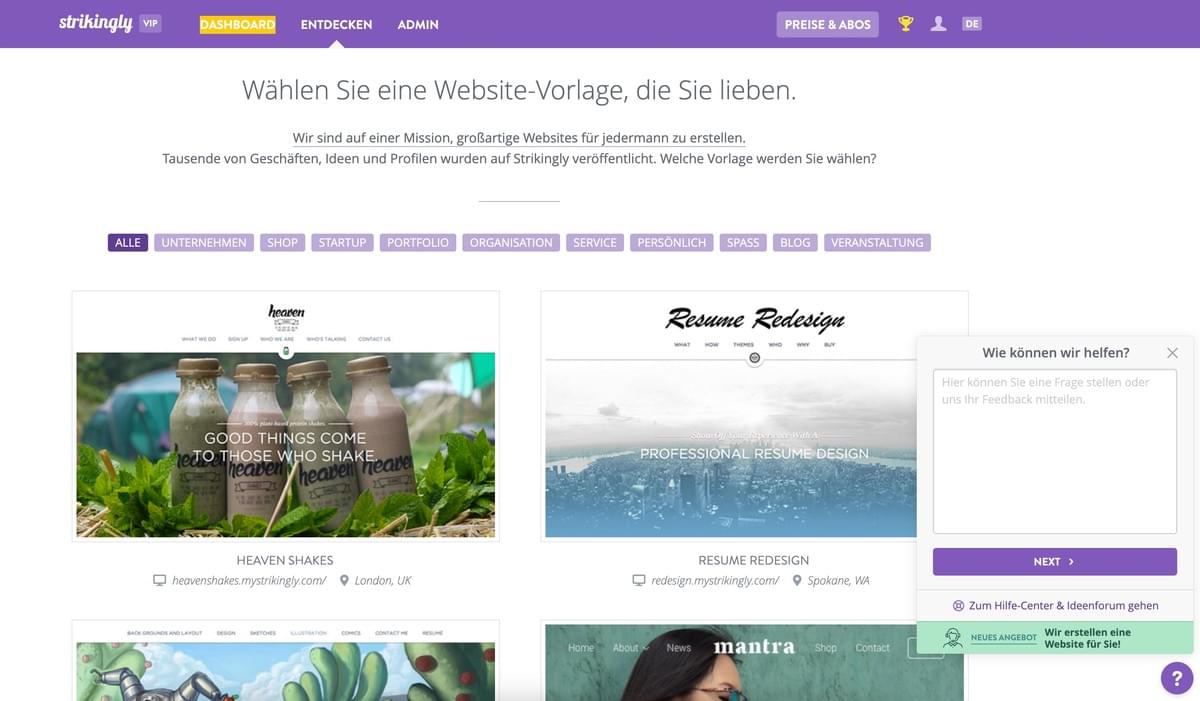Image resolution: width=1200 pixels, height=701 pixels.
Task: Open Zum Hilfe-Center & Ideenforum gehen link
Action: tap(1055, 605)
